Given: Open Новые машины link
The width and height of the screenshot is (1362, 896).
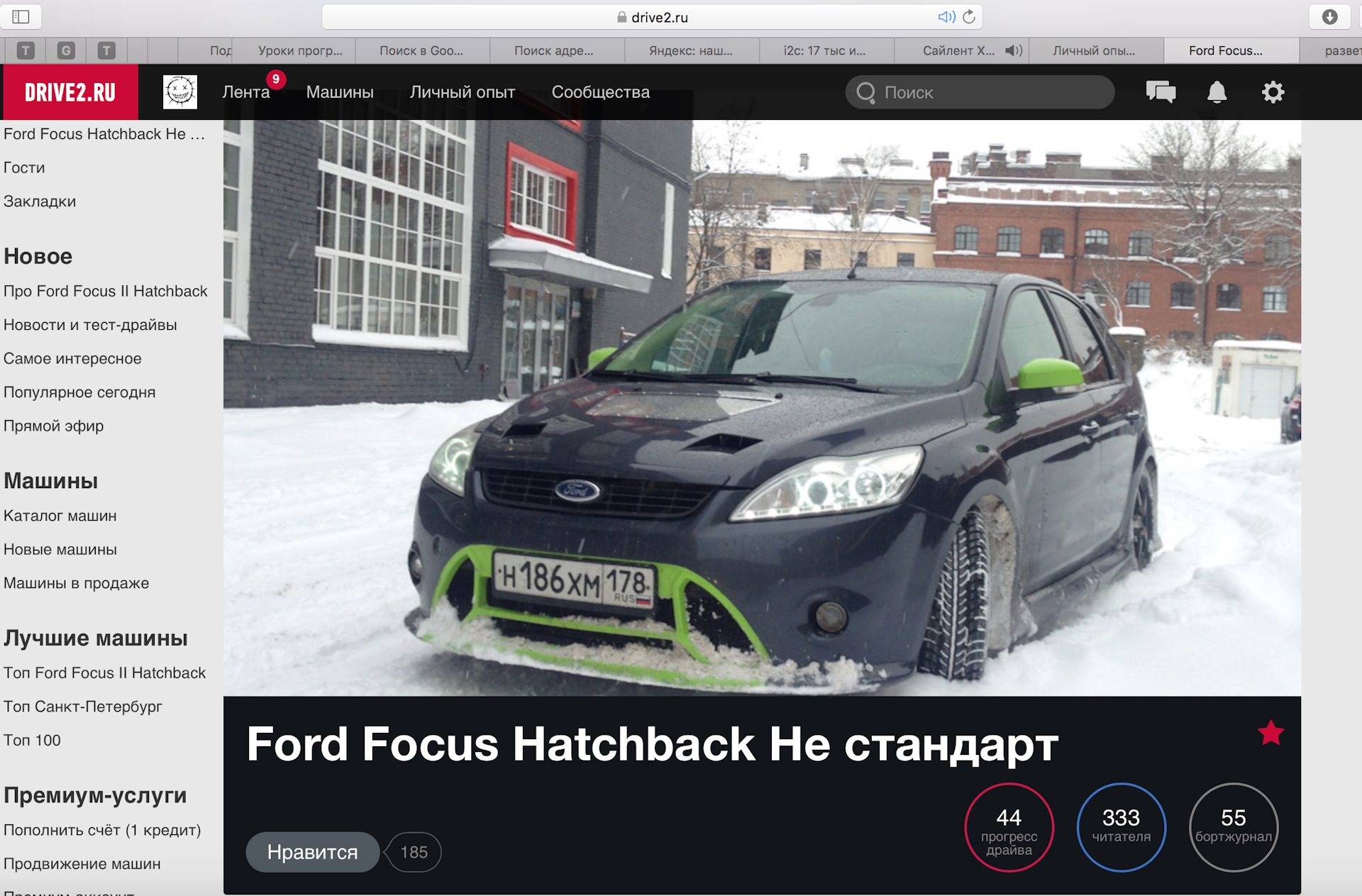Looking at the screenshot, I should click(x=60, y=549).
